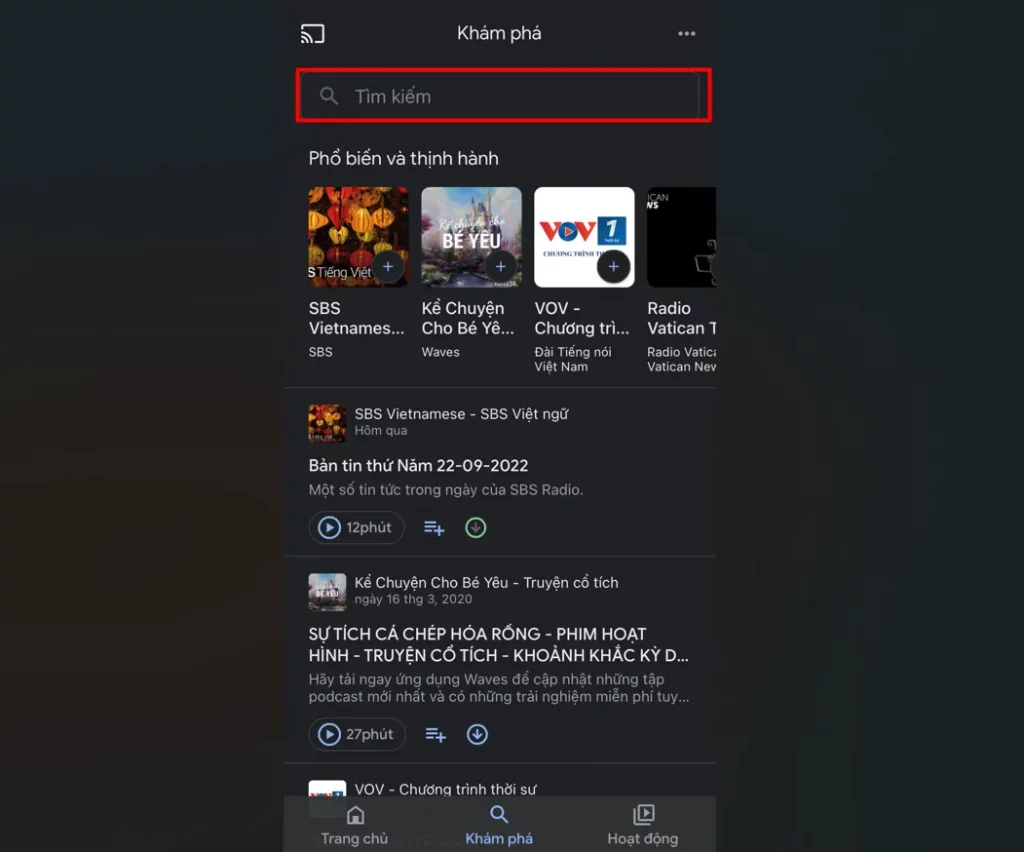Screen dimensions: 1024x852
Task: Tap 'Waves' publisher label
Action: coord(440,352)
